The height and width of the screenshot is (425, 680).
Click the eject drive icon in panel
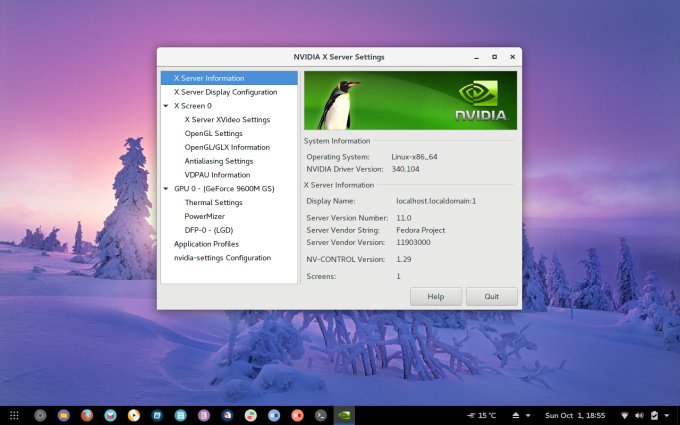(x=516, y=415)
